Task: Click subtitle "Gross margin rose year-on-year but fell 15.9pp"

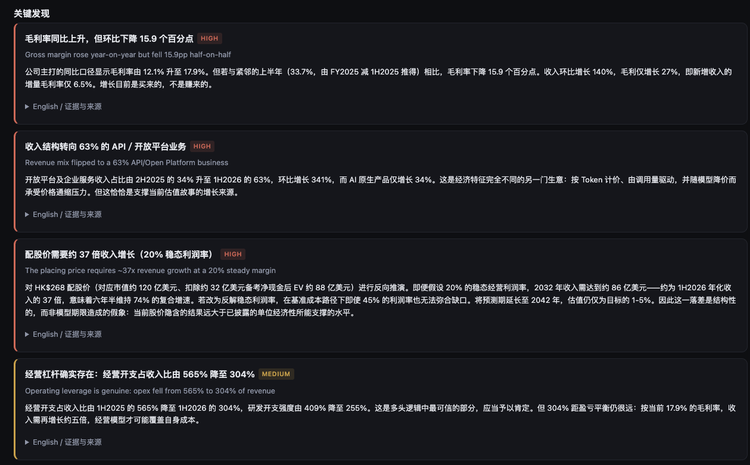Action: point(128,55)
